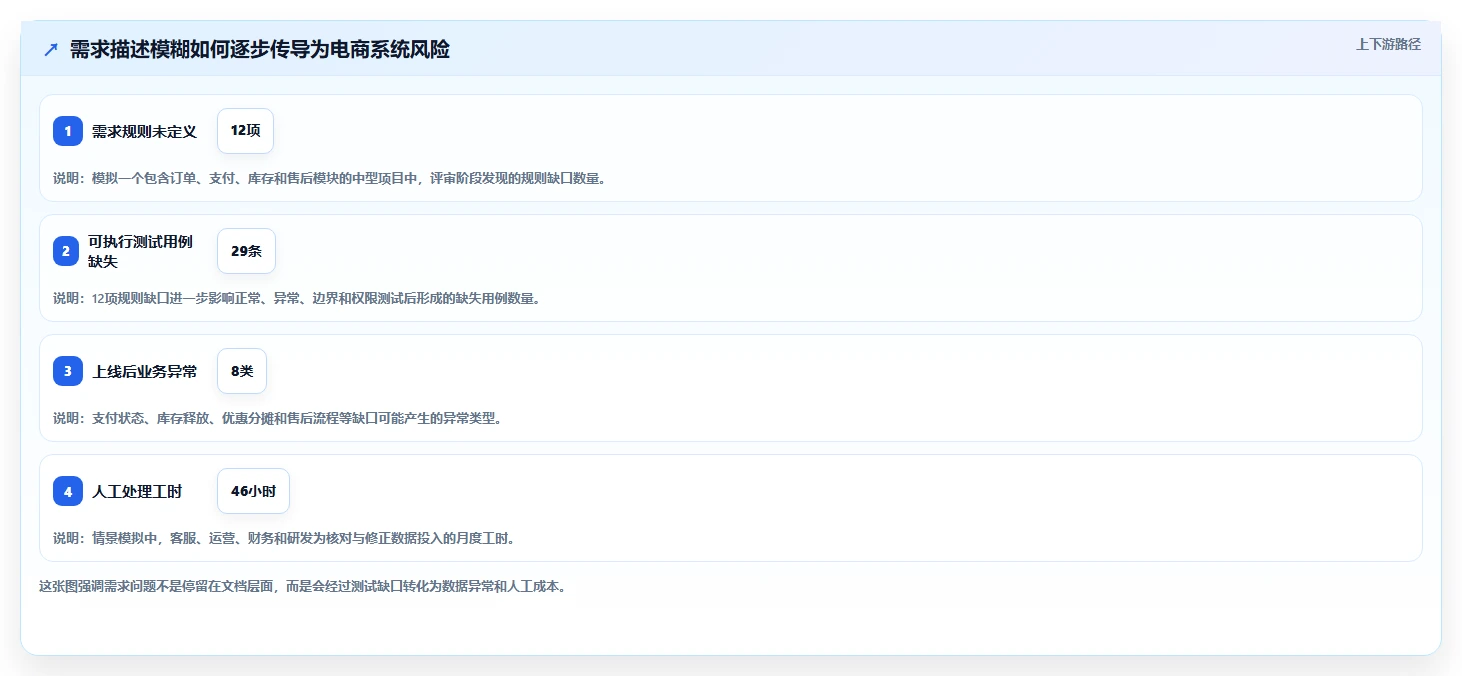Click the footer note starting 这张图强调需求问题
This screenshot has width=1462, height=676.
point(303,587)
